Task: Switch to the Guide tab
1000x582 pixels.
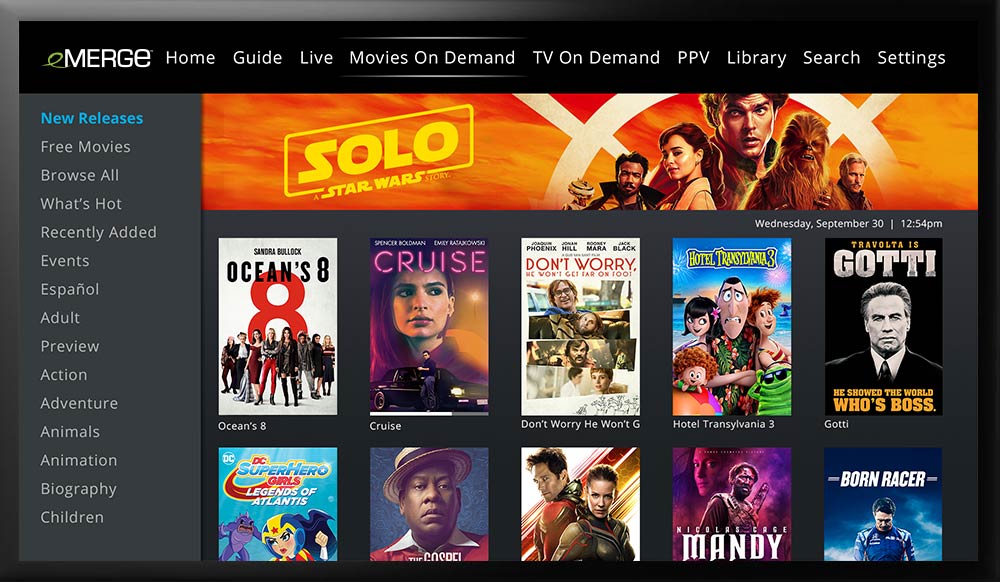Action: [257, 57]
